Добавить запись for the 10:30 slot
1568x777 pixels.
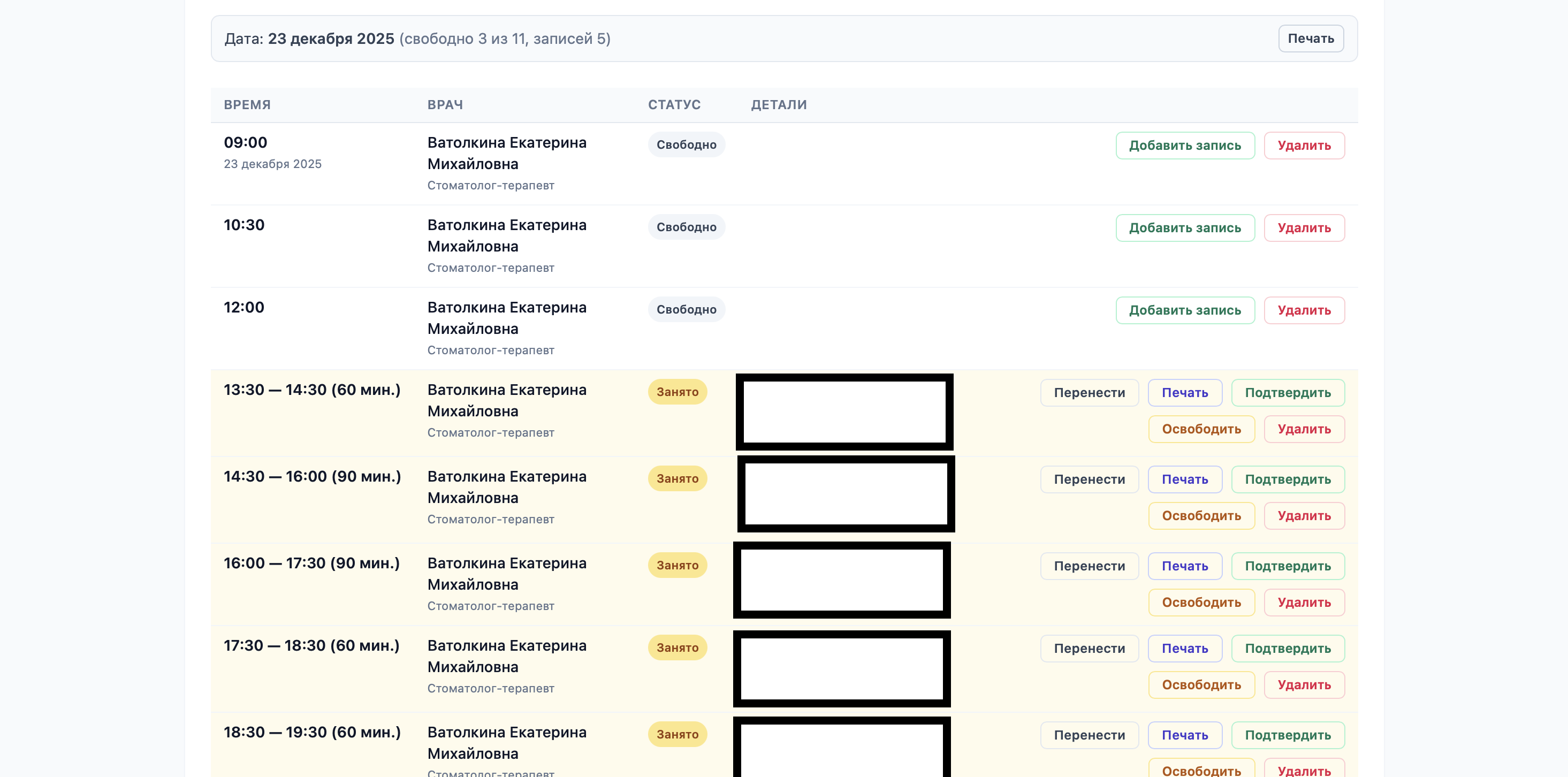(x=1184, y=227)
